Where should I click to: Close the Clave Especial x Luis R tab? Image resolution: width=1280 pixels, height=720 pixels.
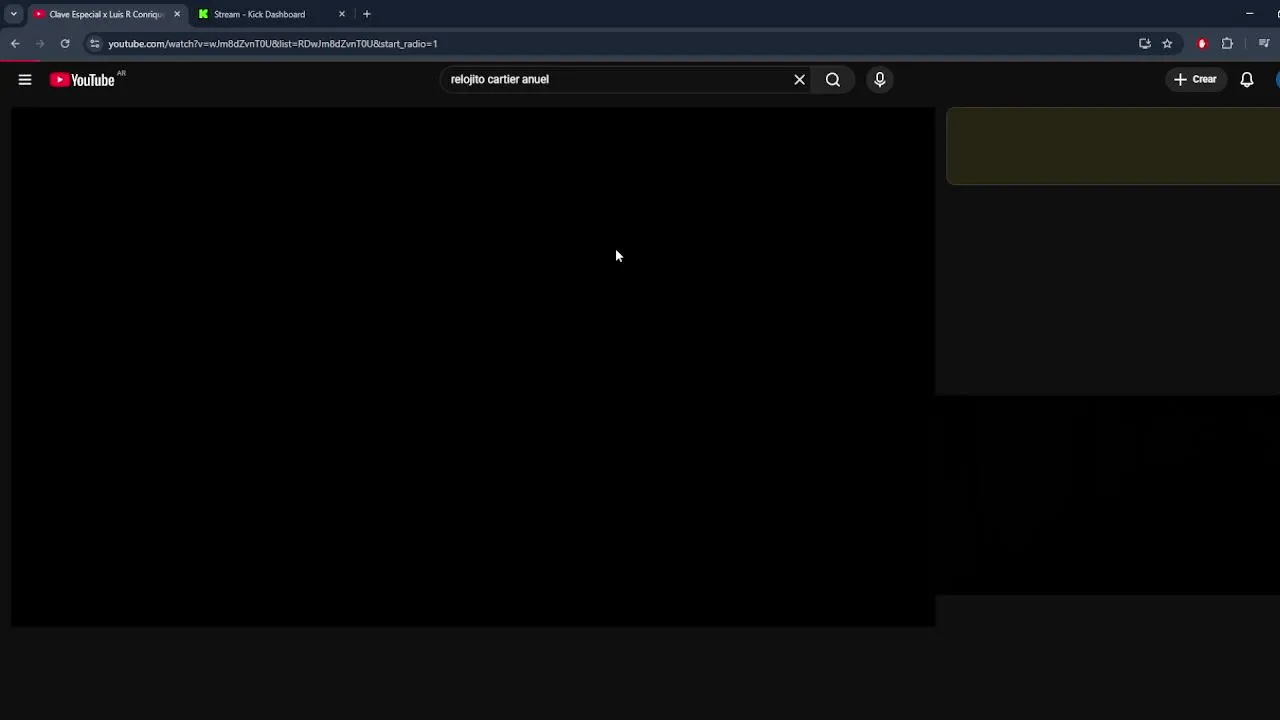(x=177, y=14)
